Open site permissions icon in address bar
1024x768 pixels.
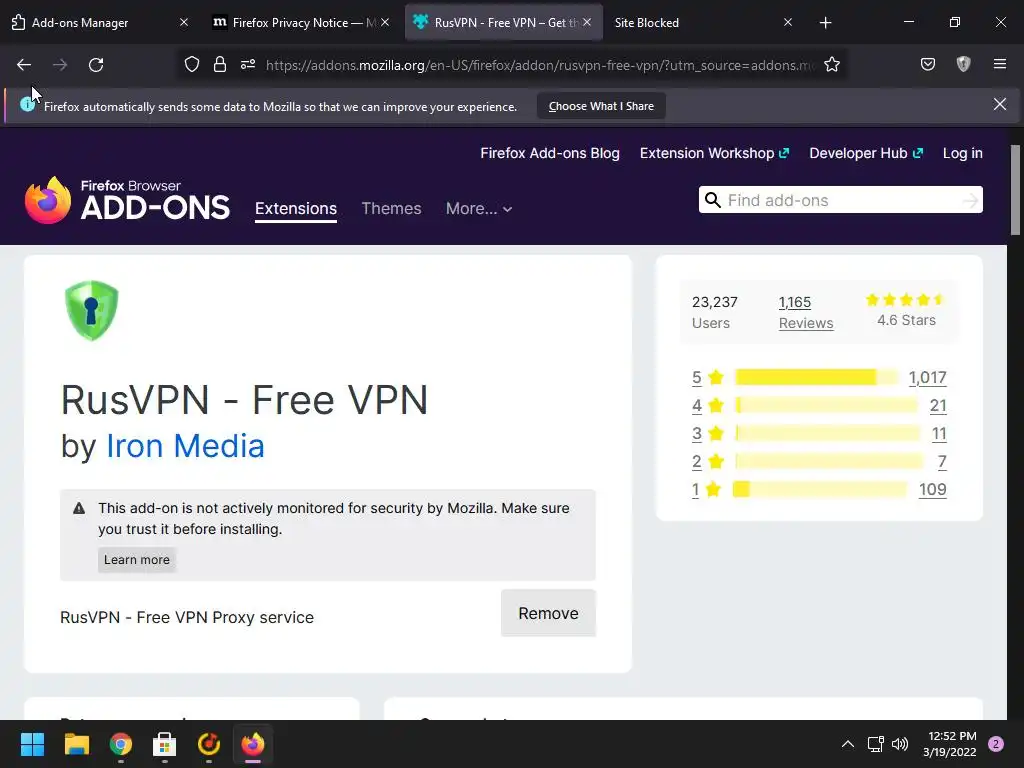point(248,64)
